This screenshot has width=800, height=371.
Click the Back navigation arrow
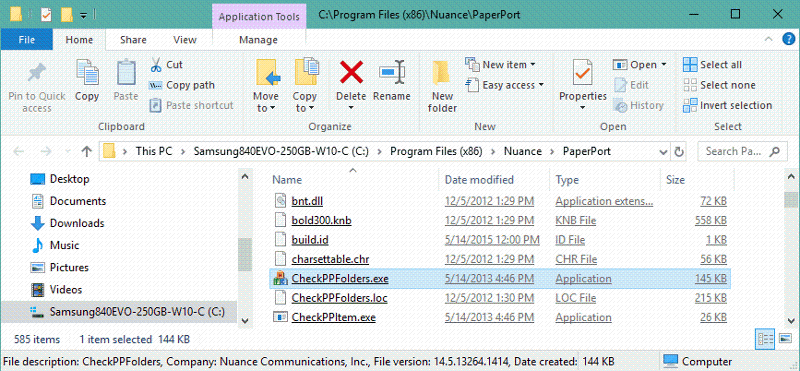18,151
